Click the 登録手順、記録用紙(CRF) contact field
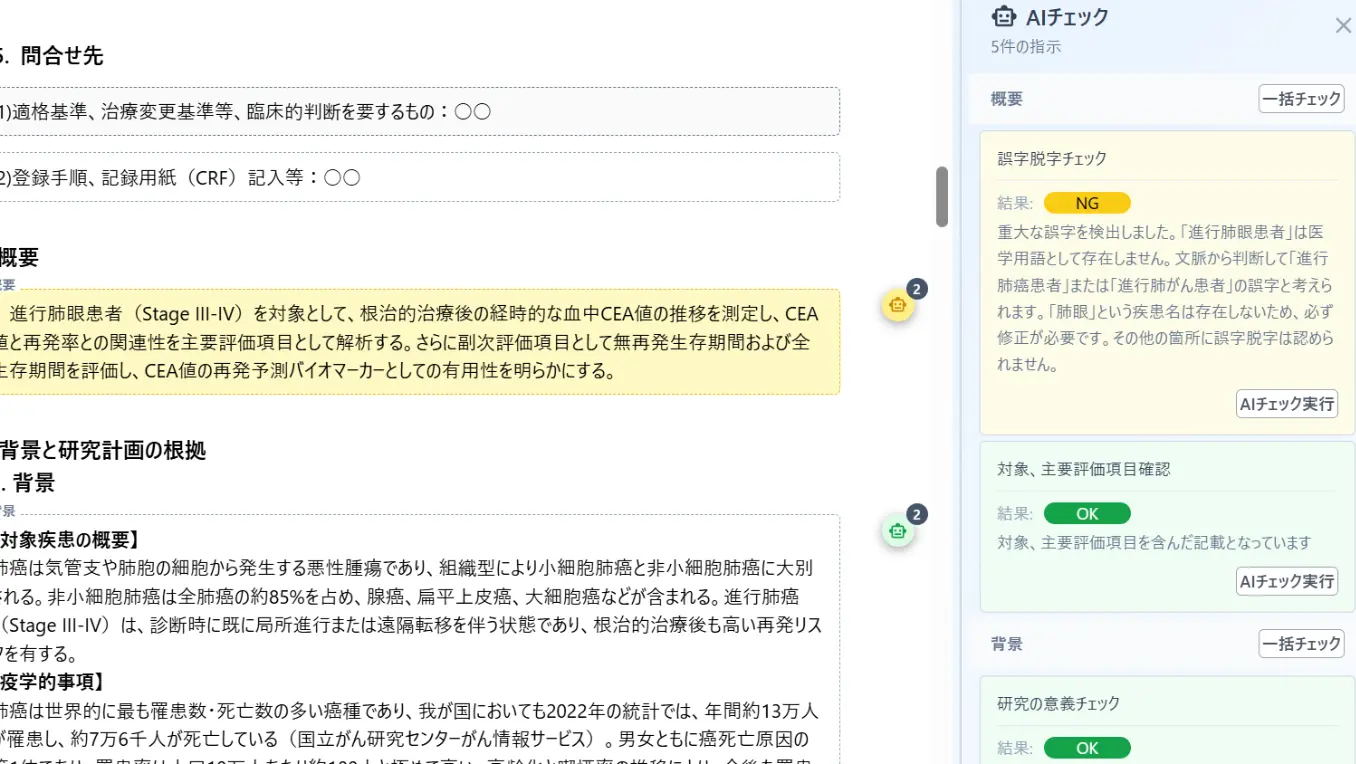 pyautogui.click(x=418, y=177)
